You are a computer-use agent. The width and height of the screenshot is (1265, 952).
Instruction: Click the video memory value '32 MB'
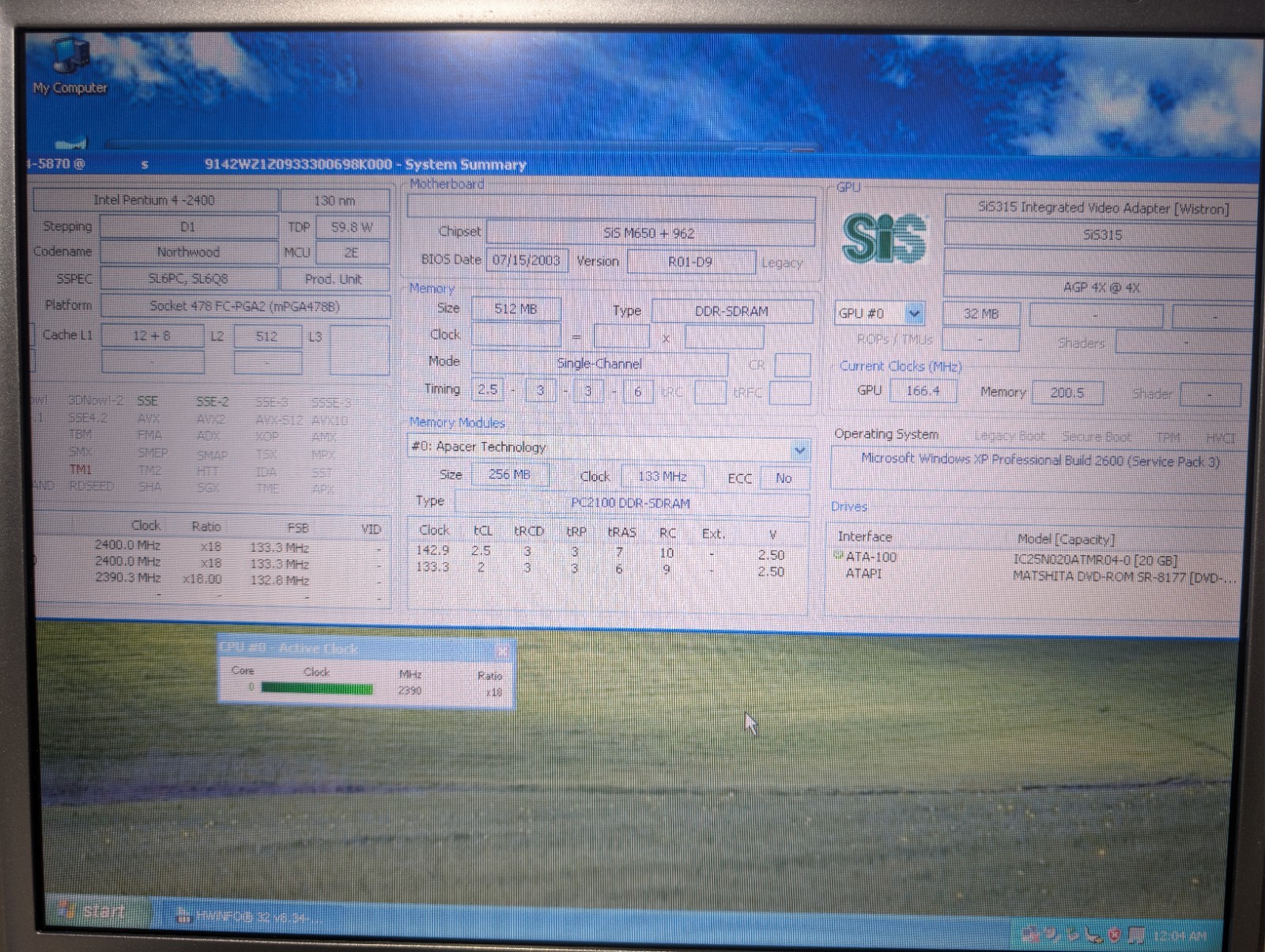pos(981,314)
